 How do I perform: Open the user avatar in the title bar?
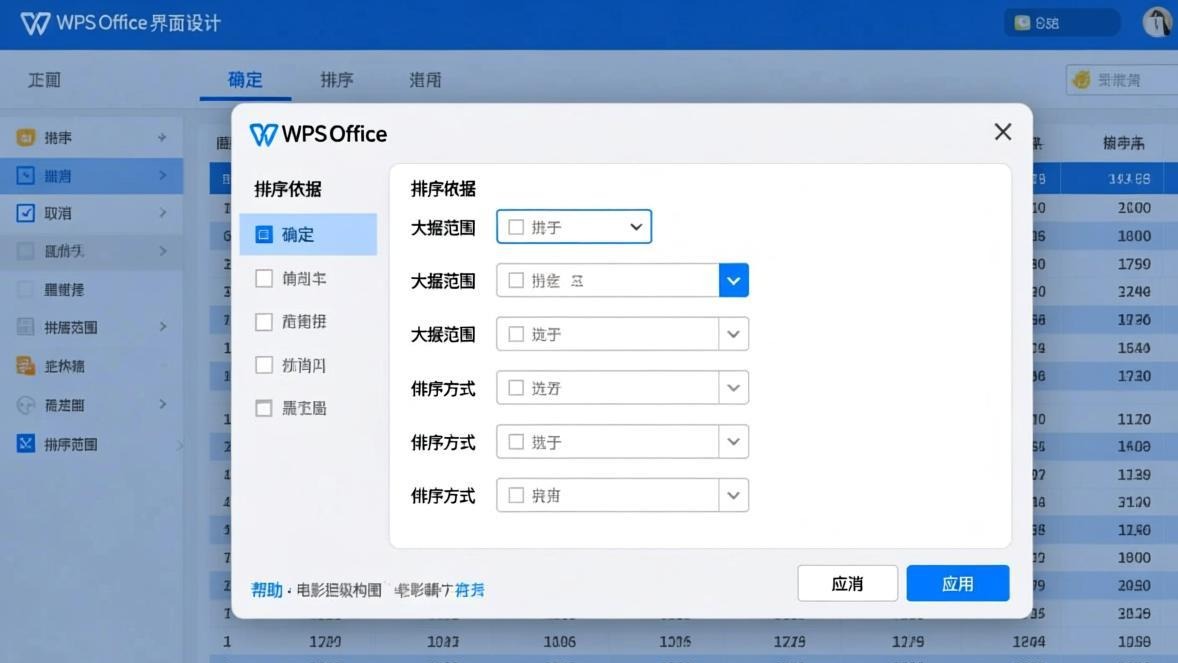pos(1158,22)
